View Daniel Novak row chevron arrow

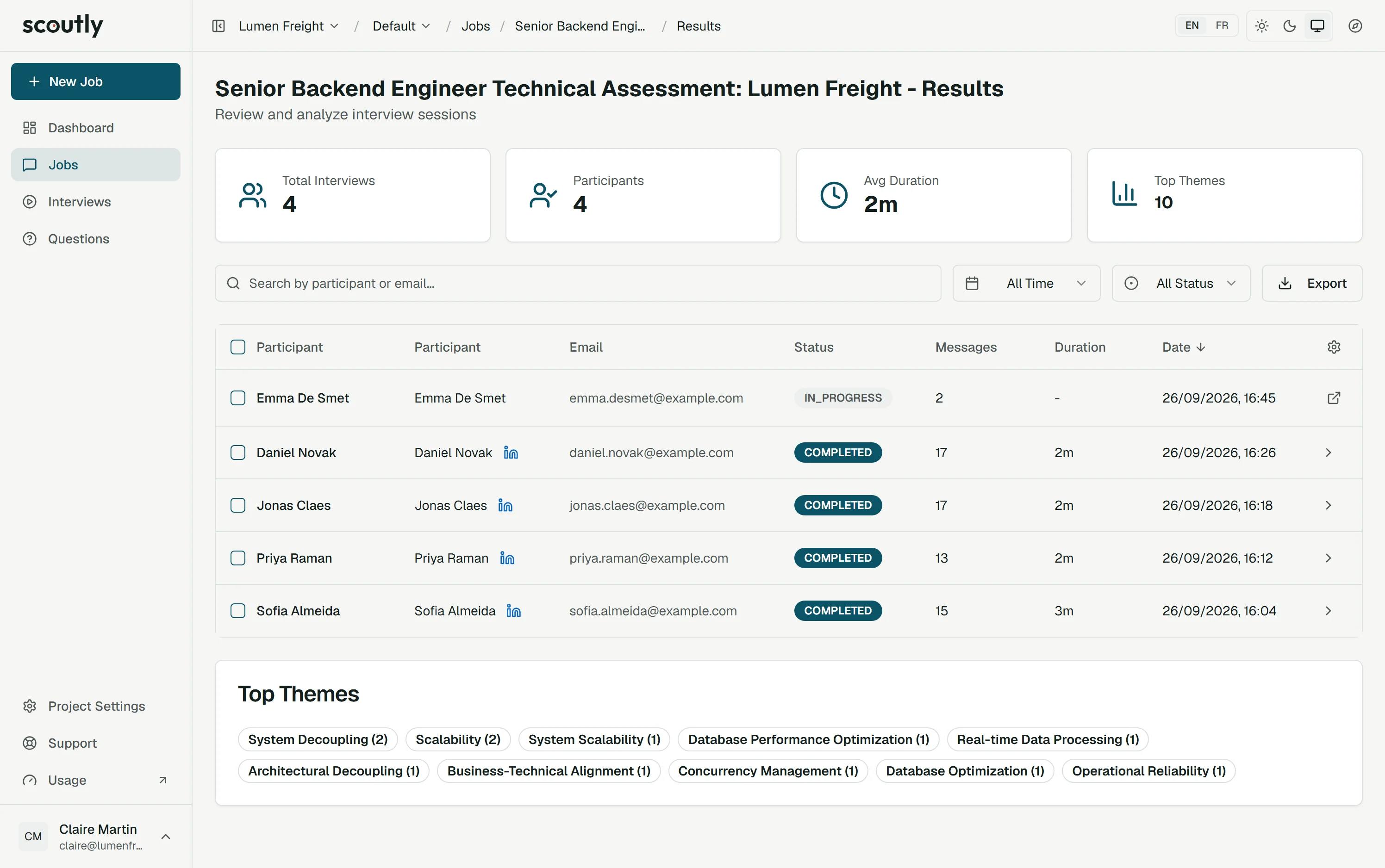pos(1328,453)
